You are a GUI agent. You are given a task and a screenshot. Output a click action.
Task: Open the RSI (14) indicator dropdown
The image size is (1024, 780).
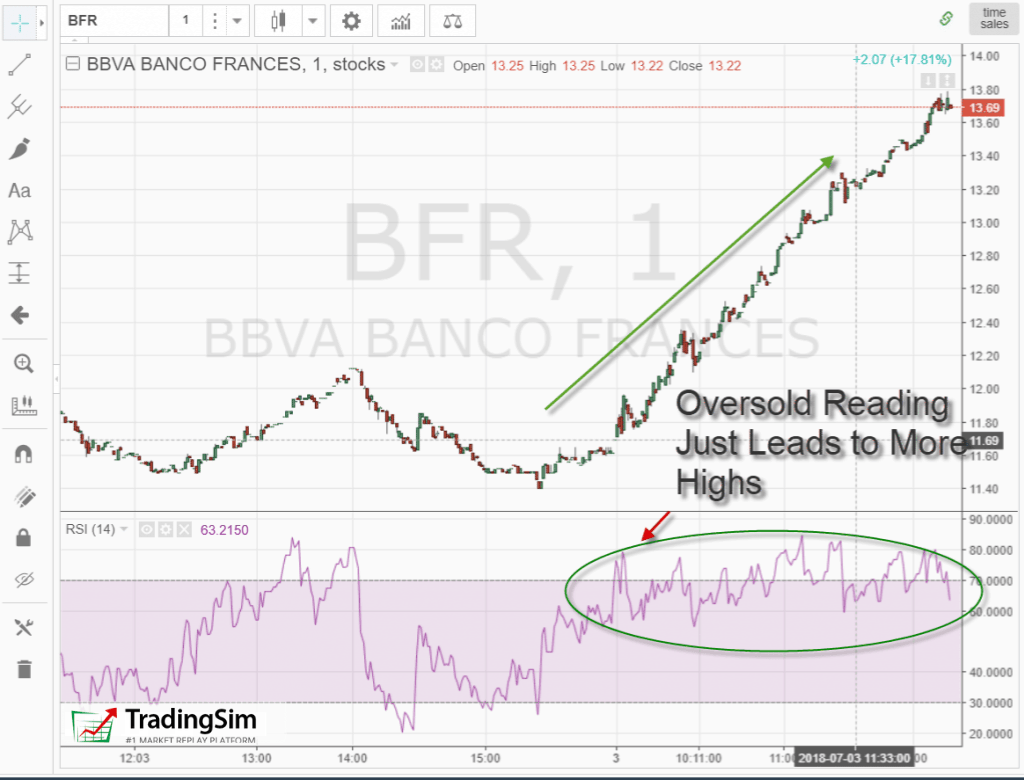124,529
